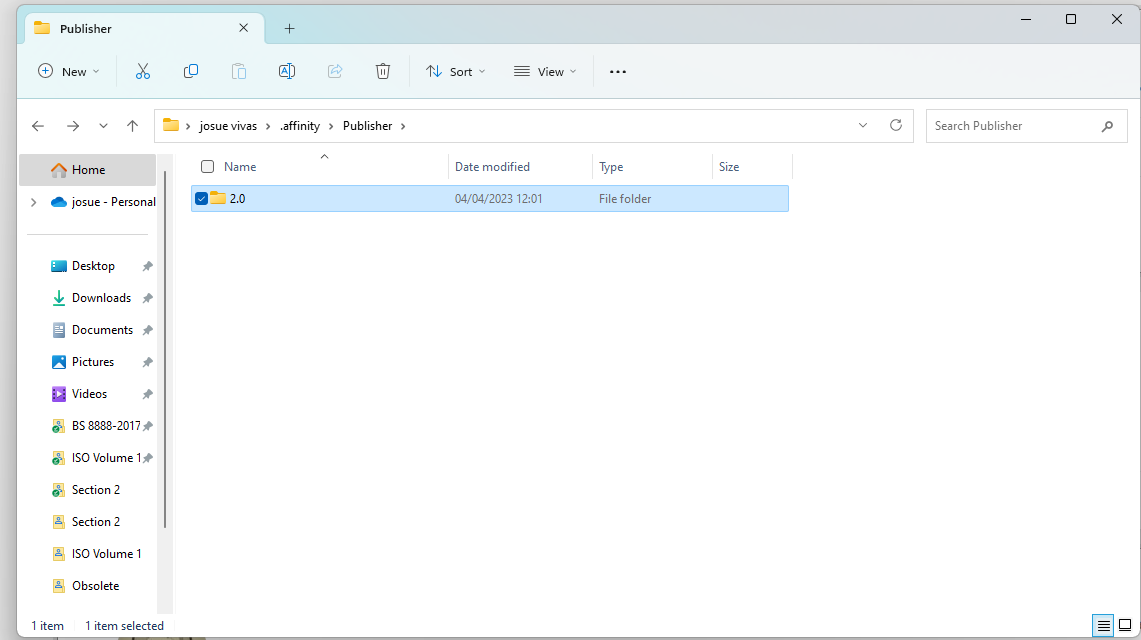Image resolution: width=1141 pixels, height=640 pixels.
Task: Click the Search Publisher input field
Action: 1010,126
